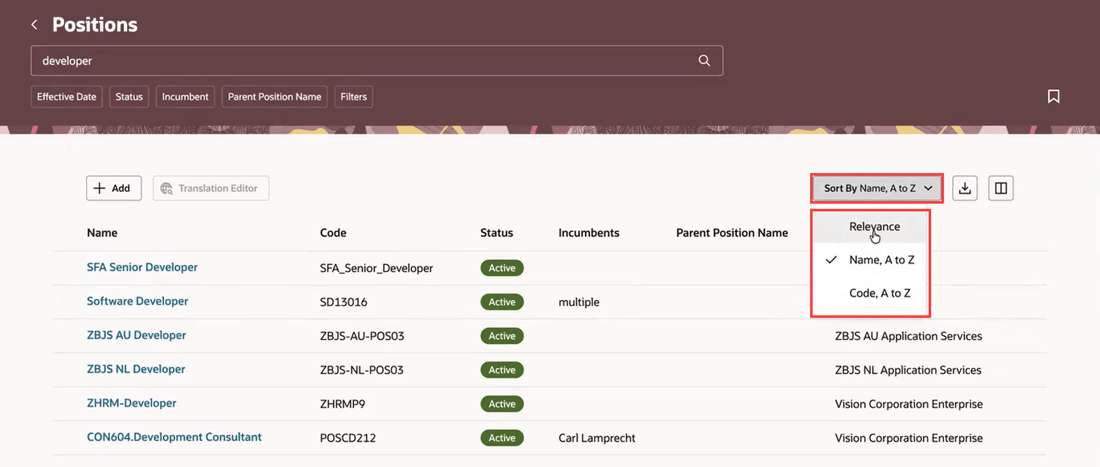Image resolution: width=1100 pixels, height=467 pixels.
Task: Open the column layout icon
Action: point(1001,188)
